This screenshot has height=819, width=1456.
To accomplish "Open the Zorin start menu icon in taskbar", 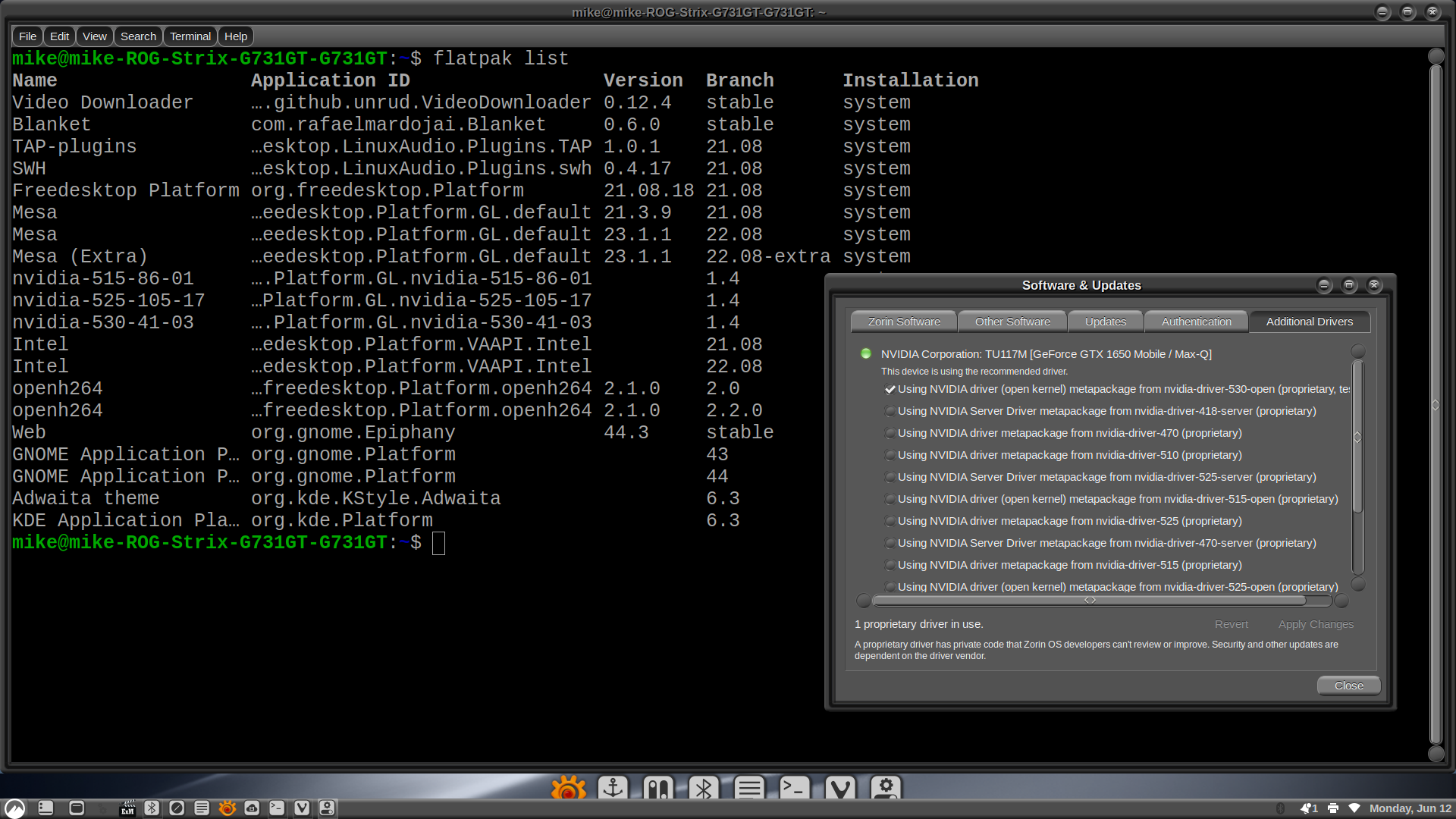I will click(x=14, y=808).
